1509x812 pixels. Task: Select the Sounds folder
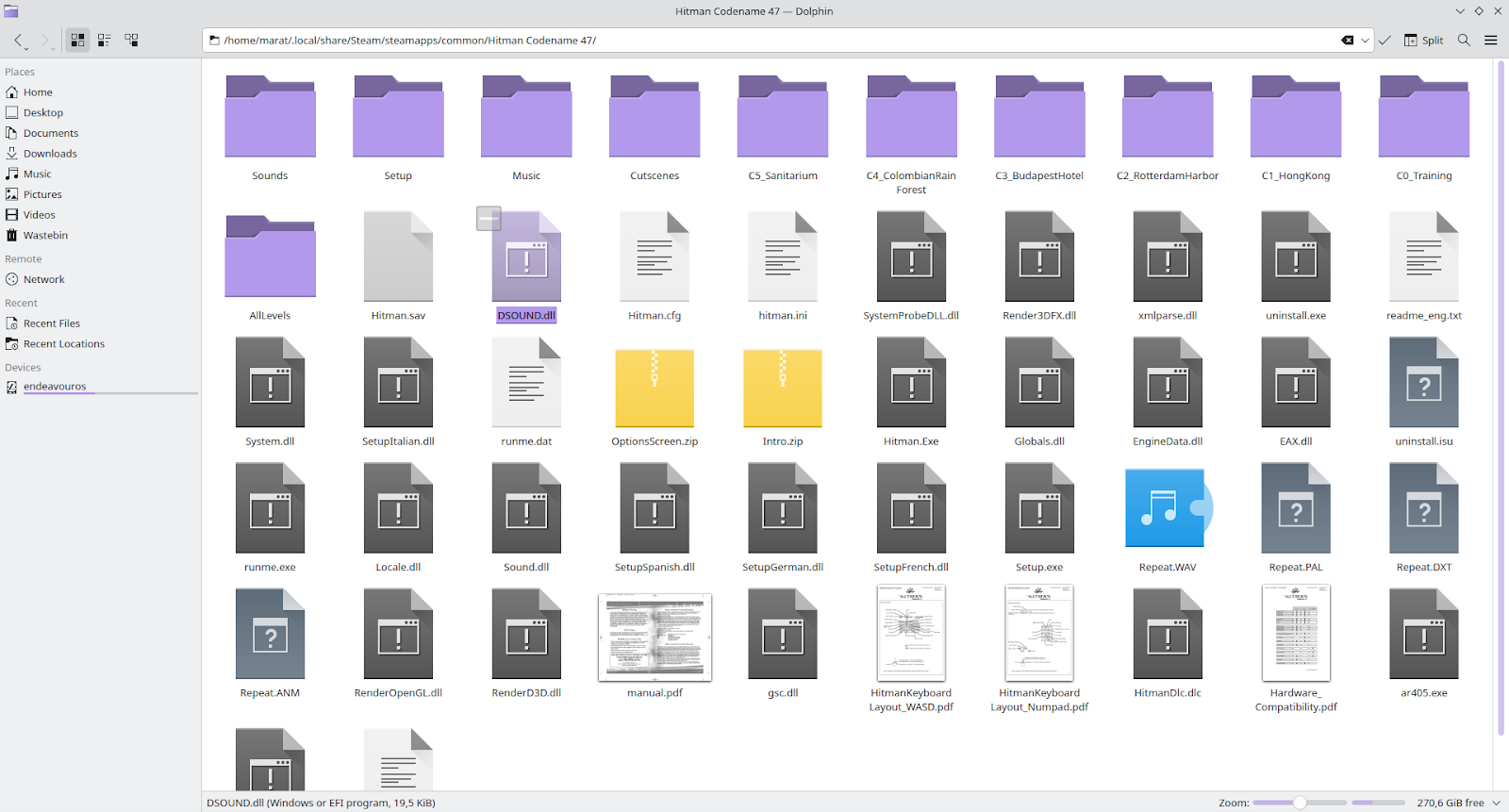pos(270,117)
